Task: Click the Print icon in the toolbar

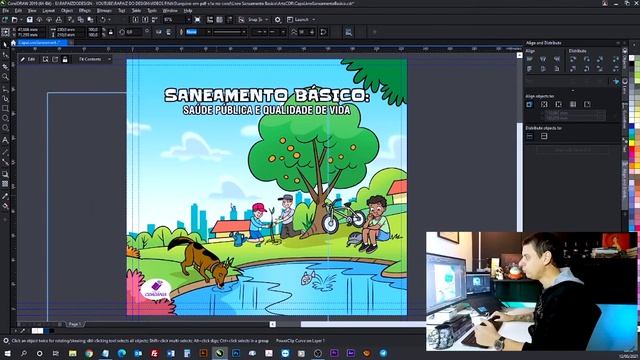Action: point(59,20)
